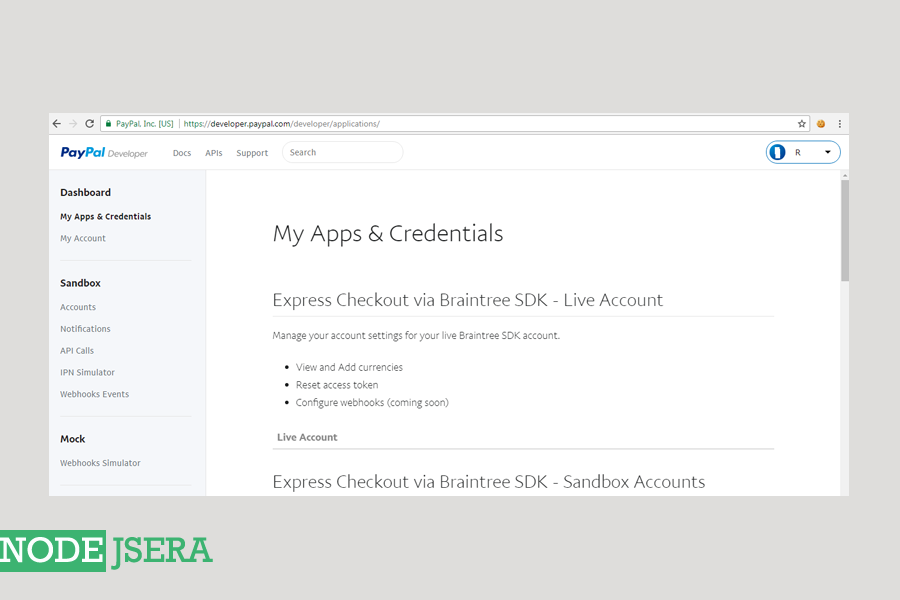This screenshot has height=600, width=900.
Task: Click the user profile avatar icon
Action: click(778, 152)
